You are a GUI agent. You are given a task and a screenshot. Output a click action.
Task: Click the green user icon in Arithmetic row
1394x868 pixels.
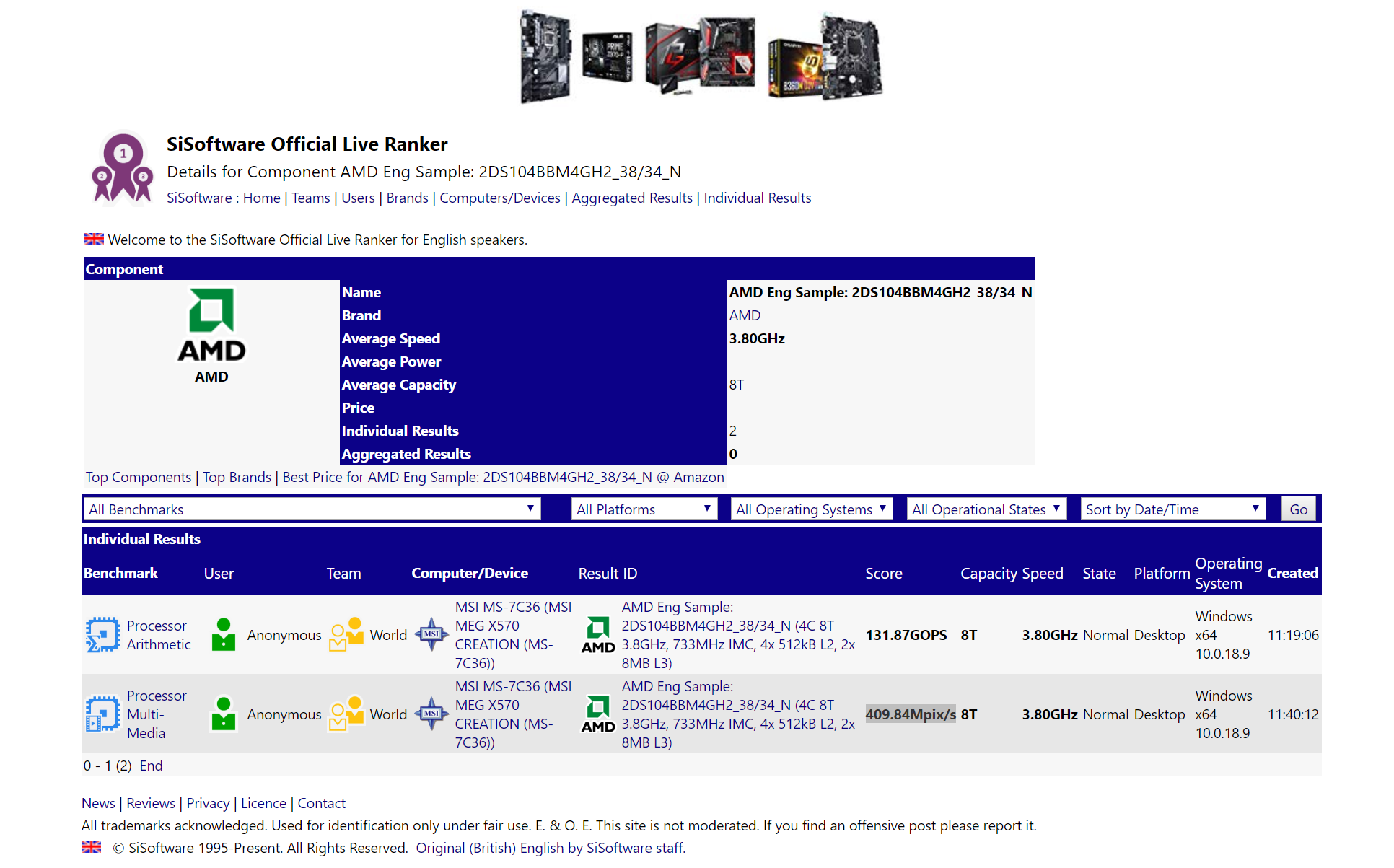pos(224,635)
